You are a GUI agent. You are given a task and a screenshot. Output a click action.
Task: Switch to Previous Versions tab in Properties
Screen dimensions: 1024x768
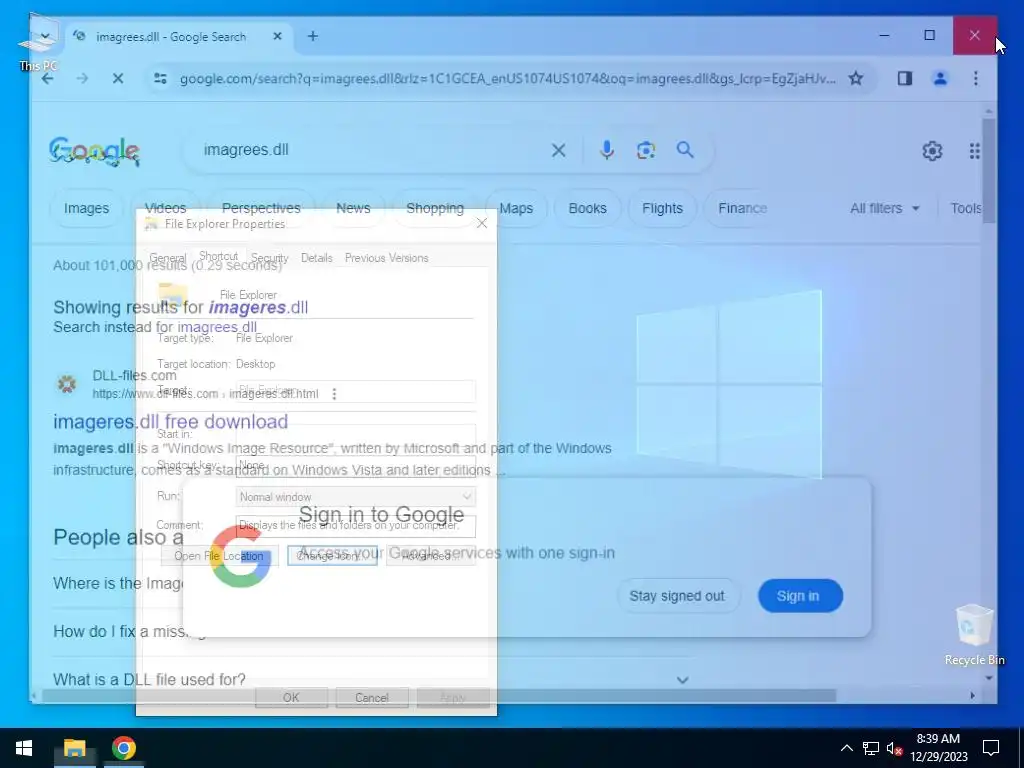387,258
